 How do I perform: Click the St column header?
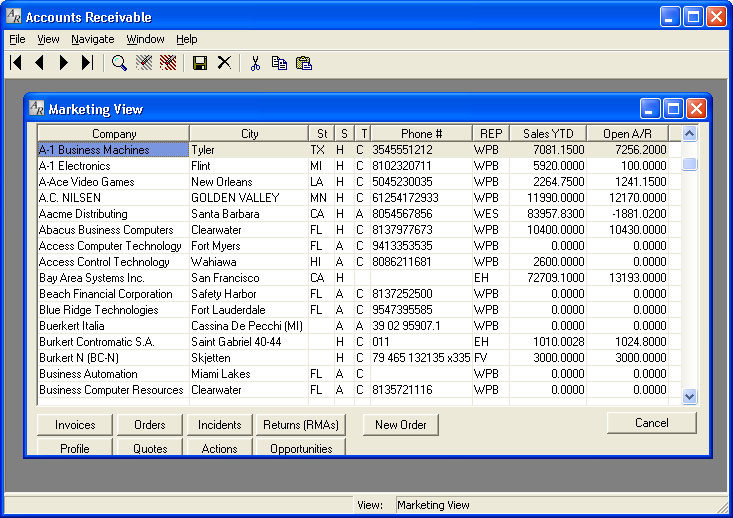click(322, 134)
